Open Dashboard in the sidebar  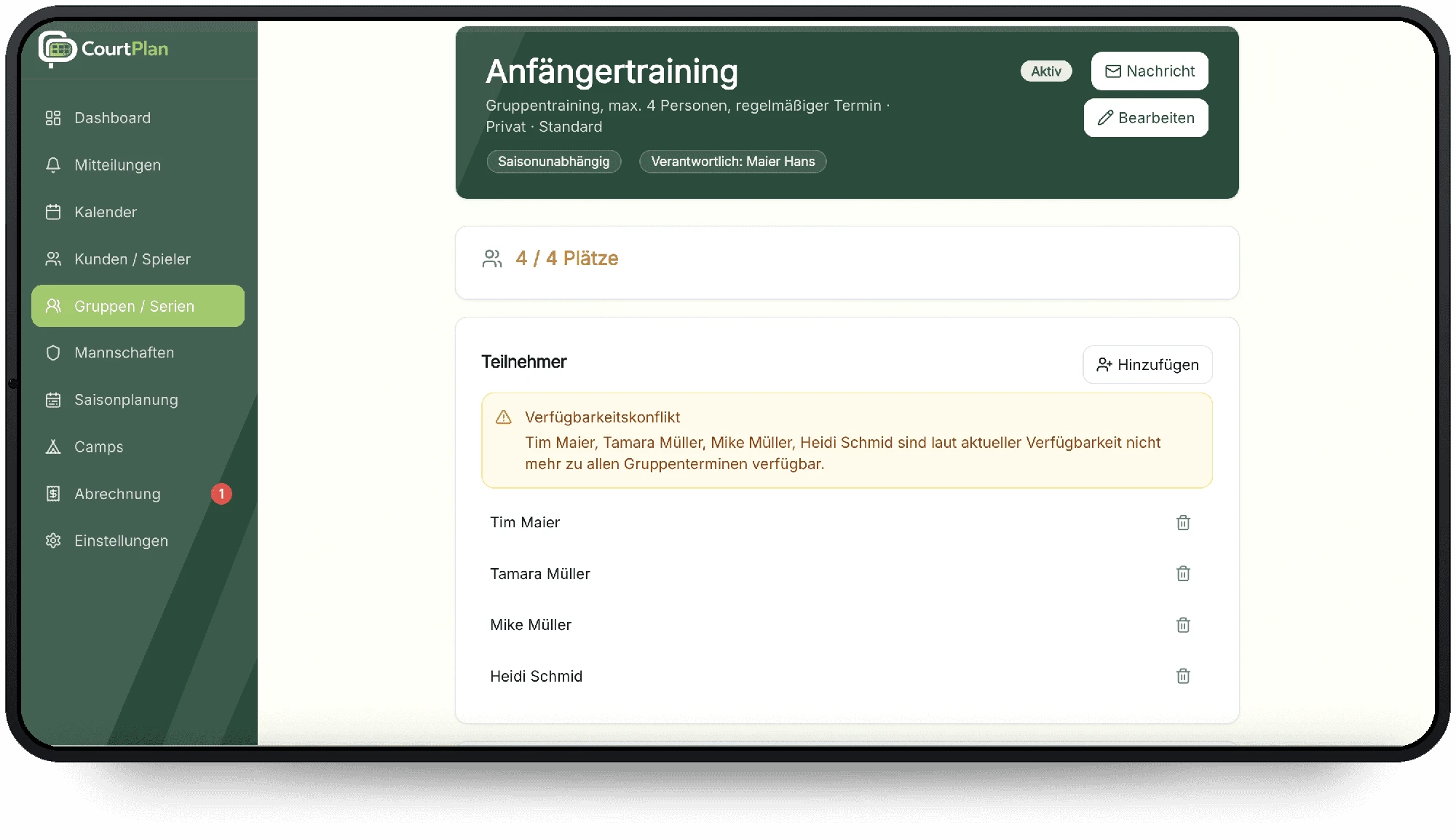click(138, 118)
